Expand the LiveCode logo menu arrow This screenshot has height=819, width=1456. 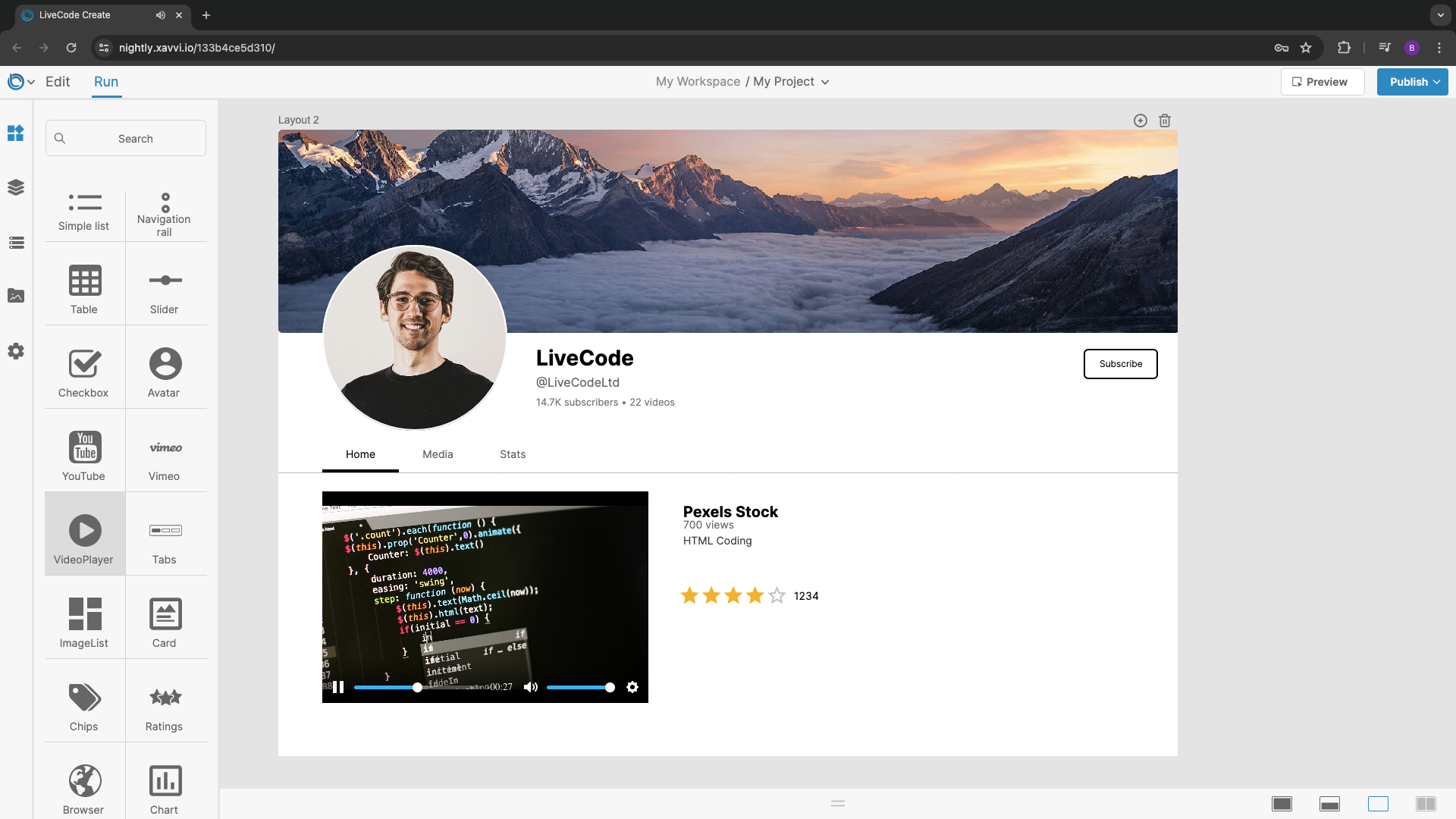(31, 82)
